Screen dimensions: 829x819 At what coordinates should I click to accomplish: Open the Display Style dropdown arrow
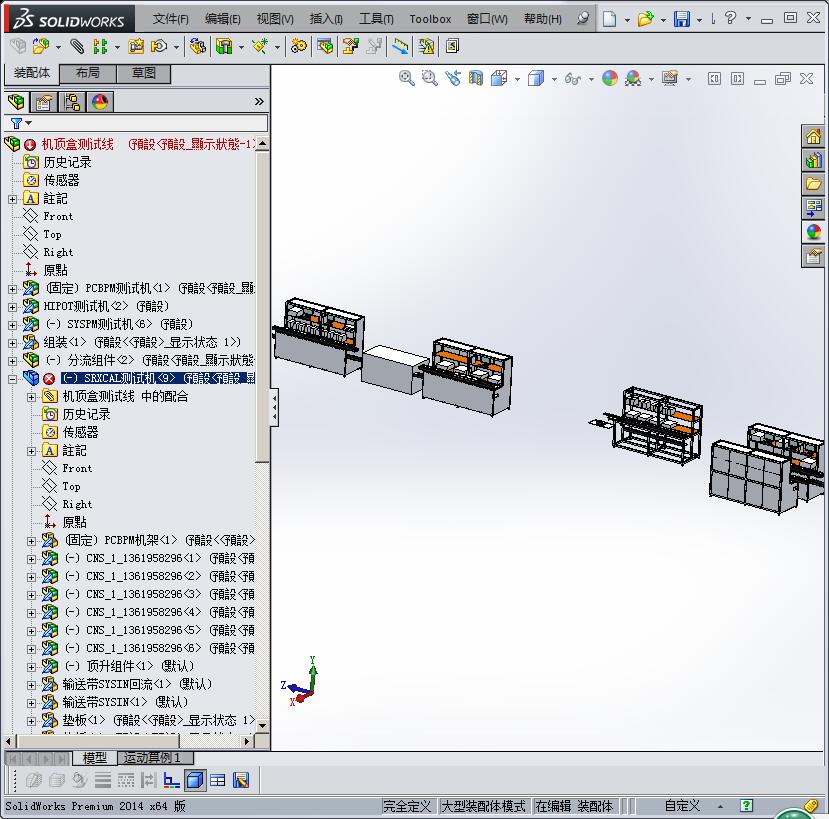click(554, 79)
